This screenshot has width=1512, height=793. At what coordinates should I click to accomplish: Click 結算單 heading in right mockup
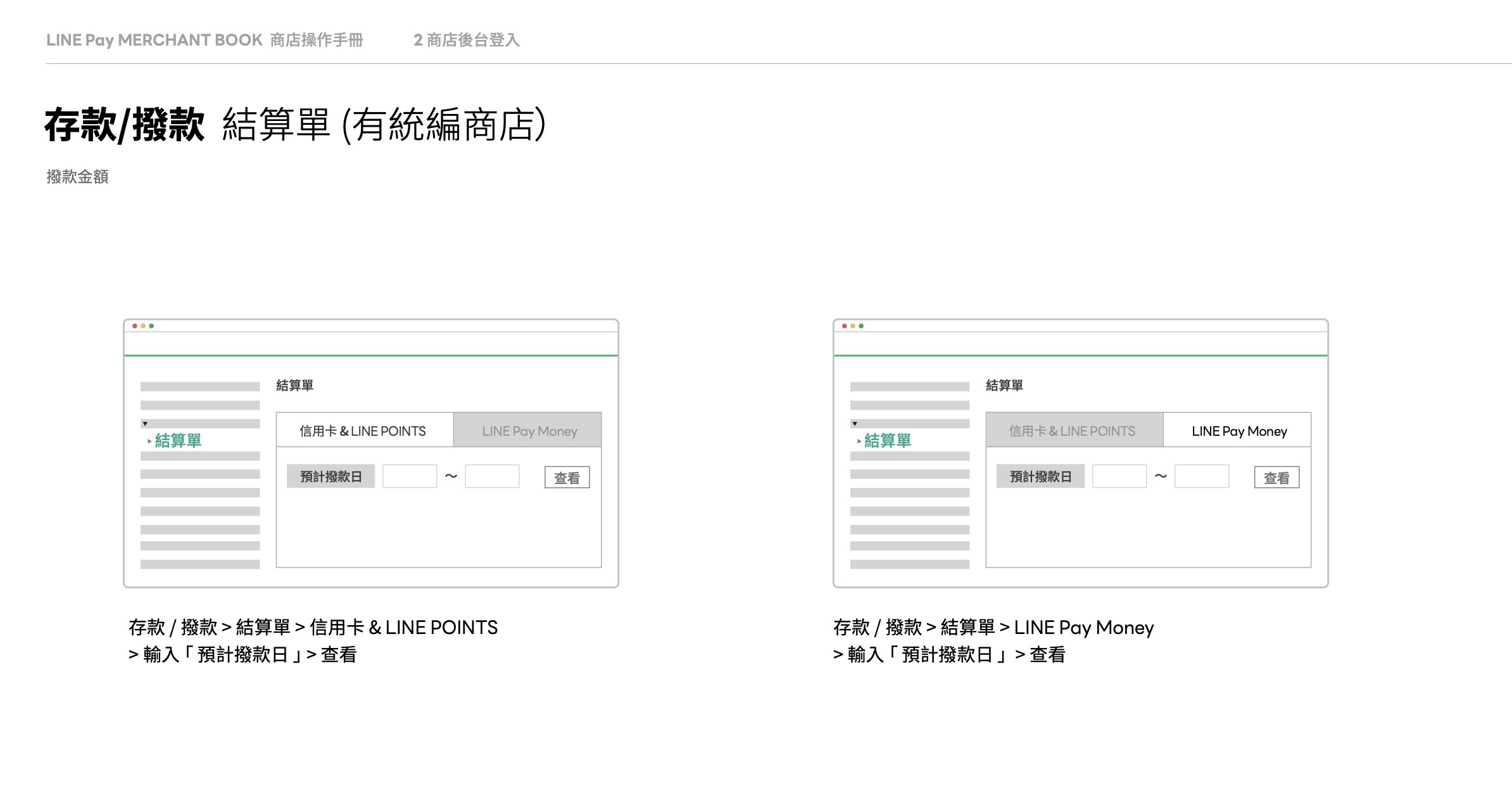point(1005,385)
